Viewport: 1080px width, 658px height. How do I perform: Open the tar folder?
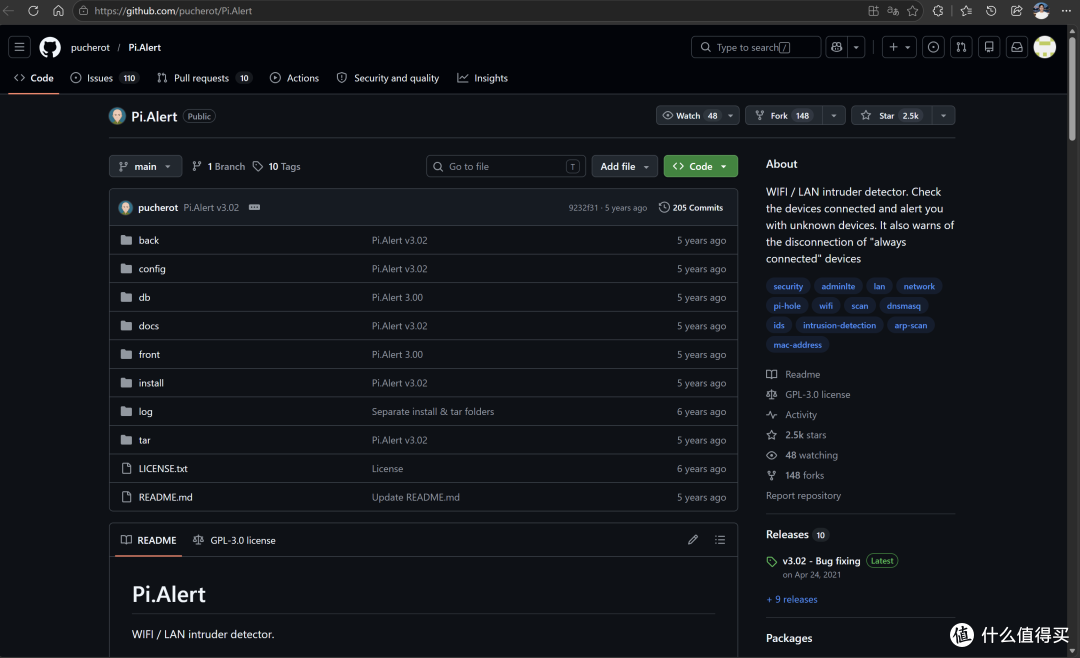pyautogui.click(x=144, y=440)
